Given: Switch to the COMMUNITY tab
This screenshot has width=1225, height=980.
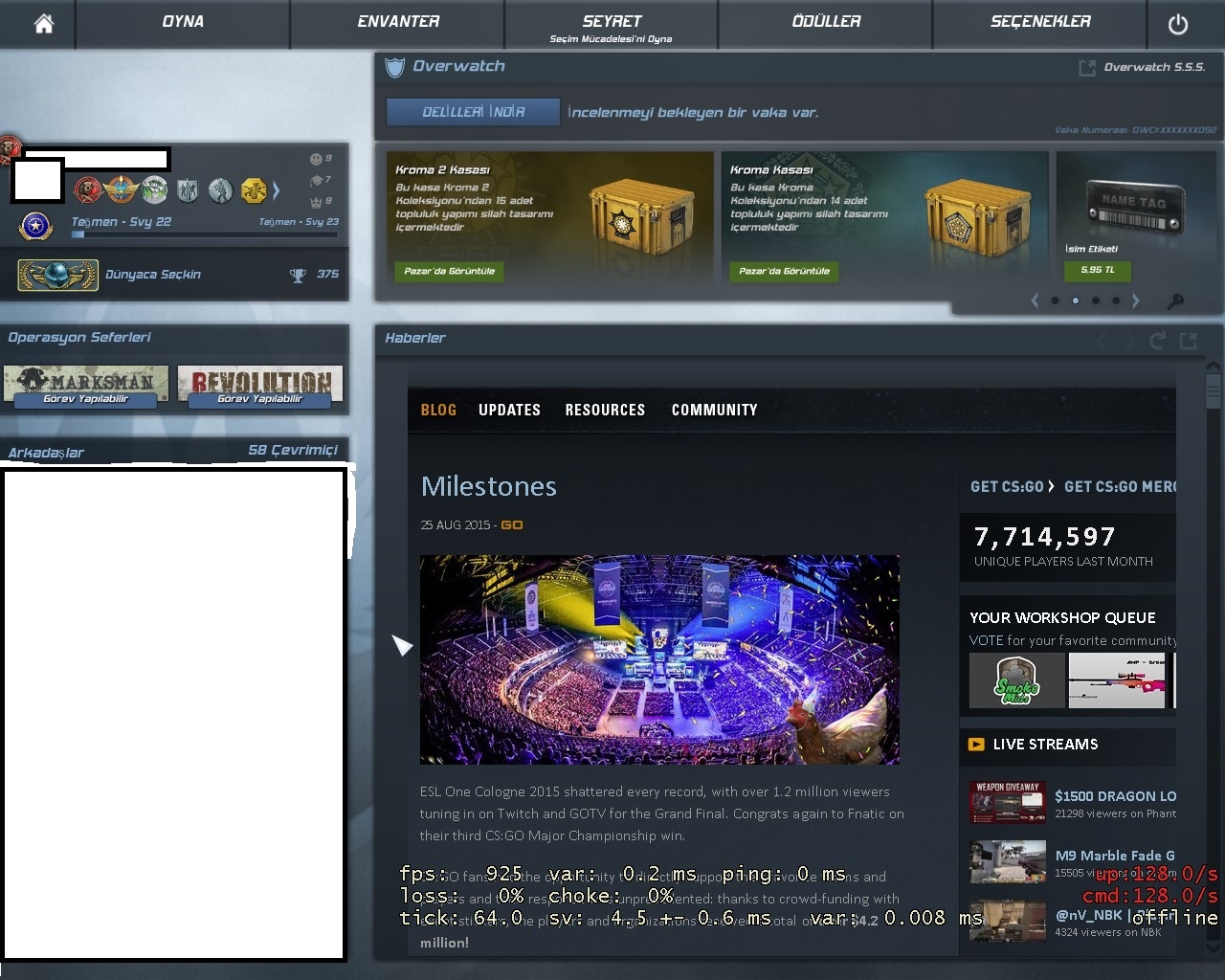Looking at the screenshot, I should click(x=714, y=410).
